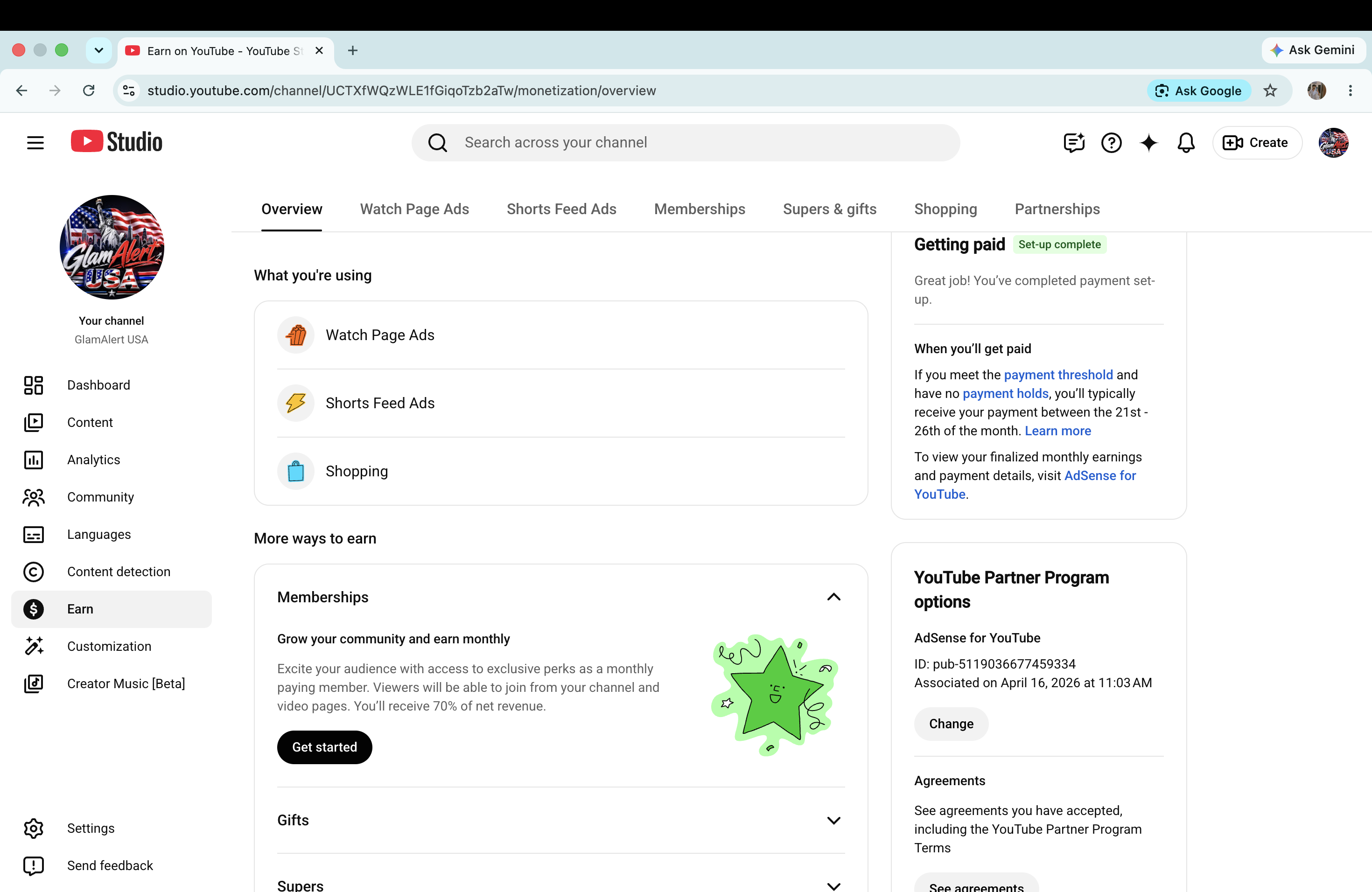Select the Partnerships tab

point(1057,209)
